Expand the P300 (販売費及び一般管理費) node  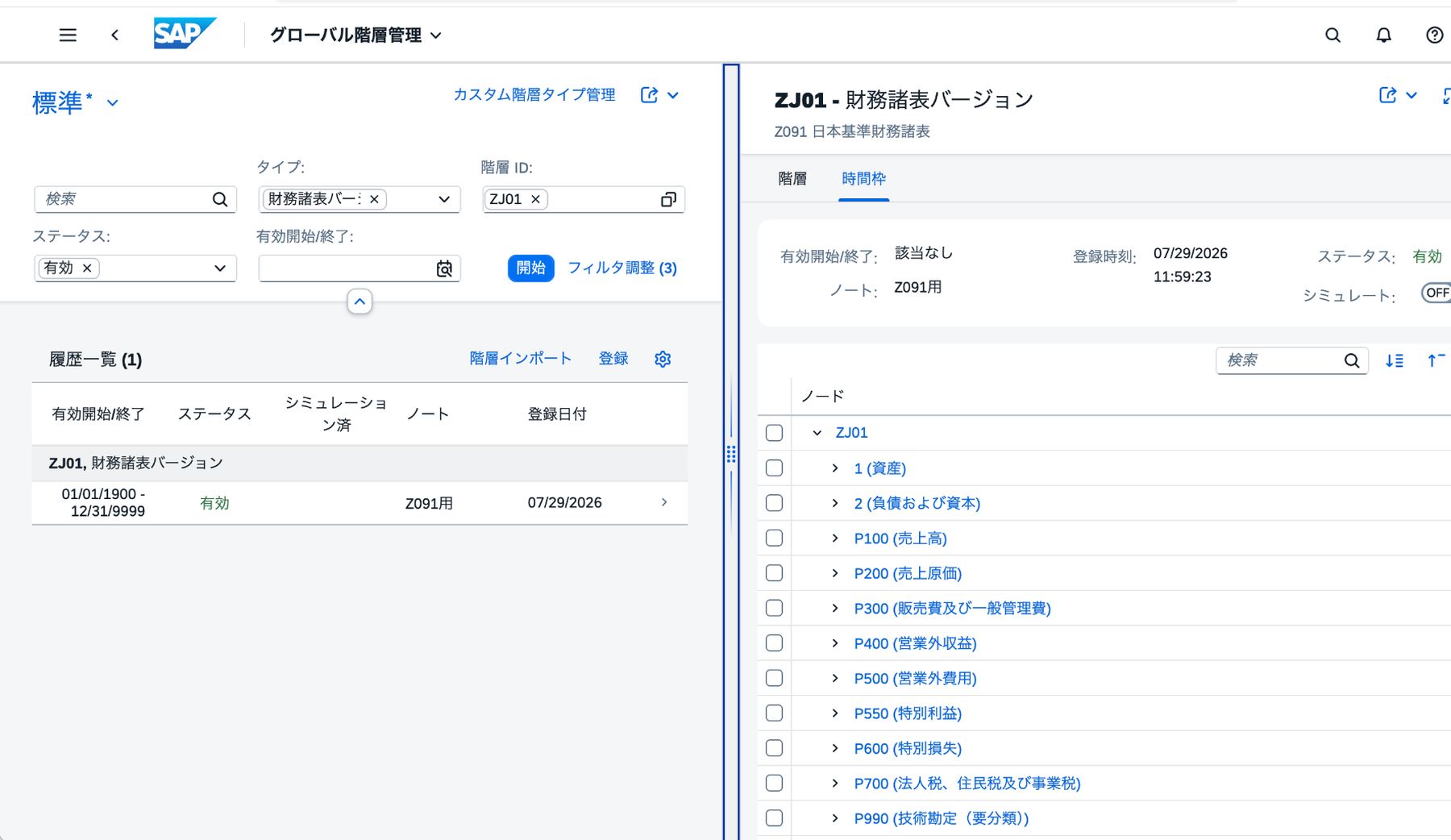click(835, 608)
